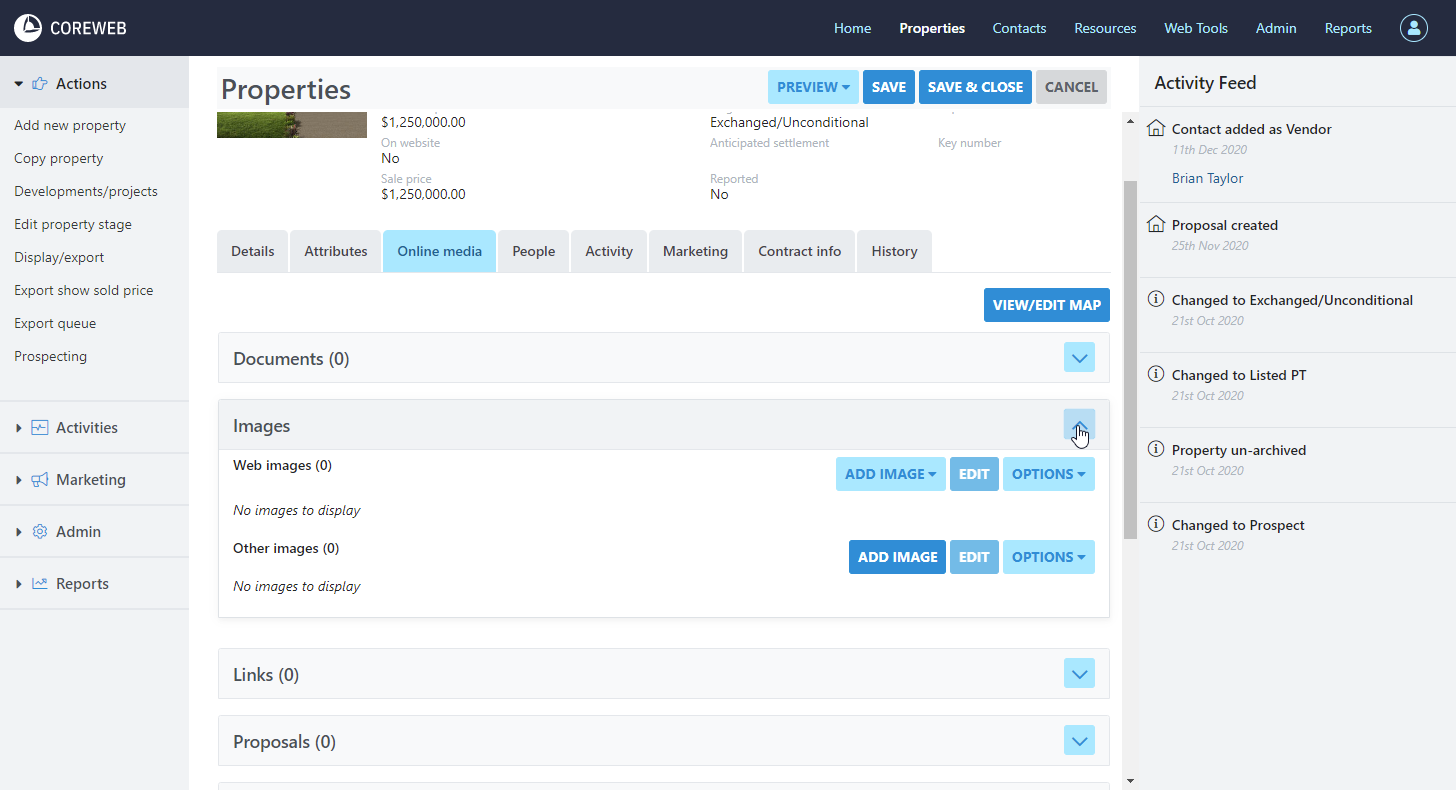Click the property photo thumbnail
Image resolution: width=1456 pixels, height=791 pixels.
(x=291, y=125)
